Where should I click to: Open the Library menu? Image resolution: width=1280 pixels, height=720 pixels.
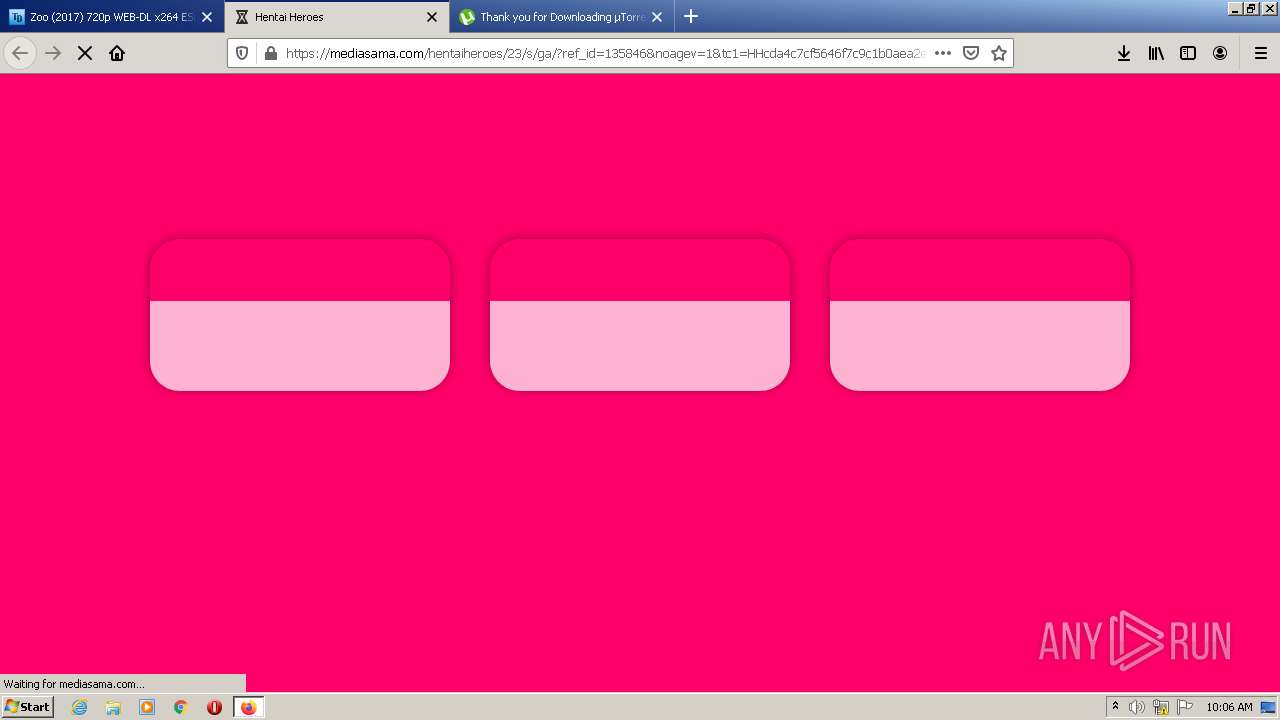1156,53
